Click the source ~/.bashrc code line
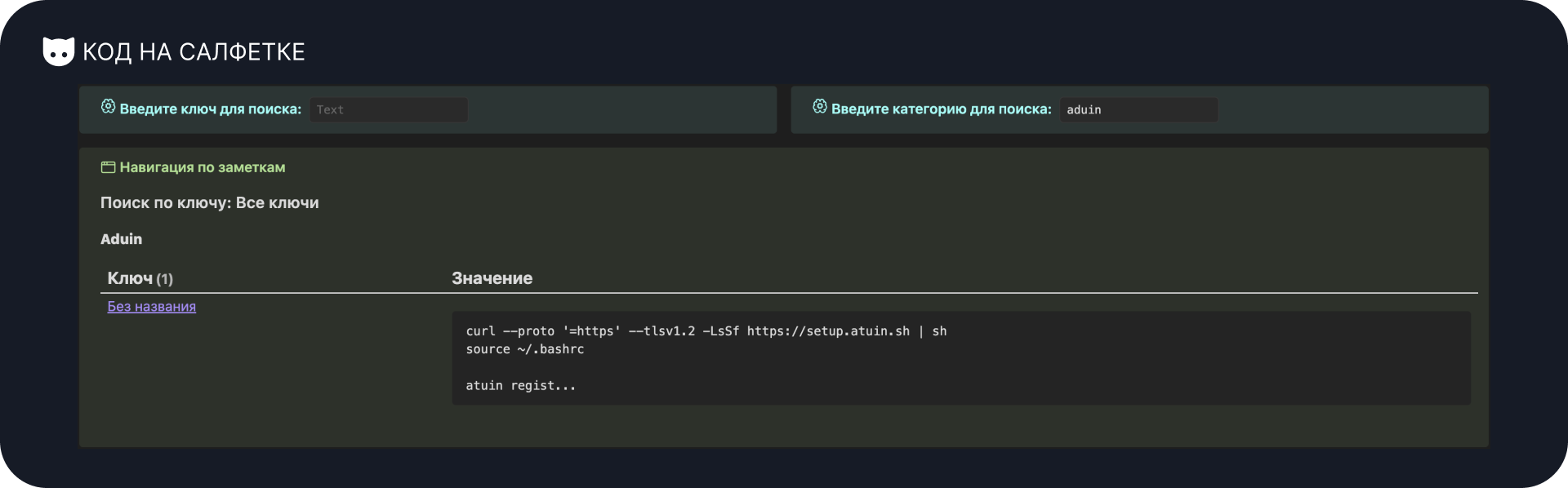Screen dimensions: 1568x488 (524, 349)
